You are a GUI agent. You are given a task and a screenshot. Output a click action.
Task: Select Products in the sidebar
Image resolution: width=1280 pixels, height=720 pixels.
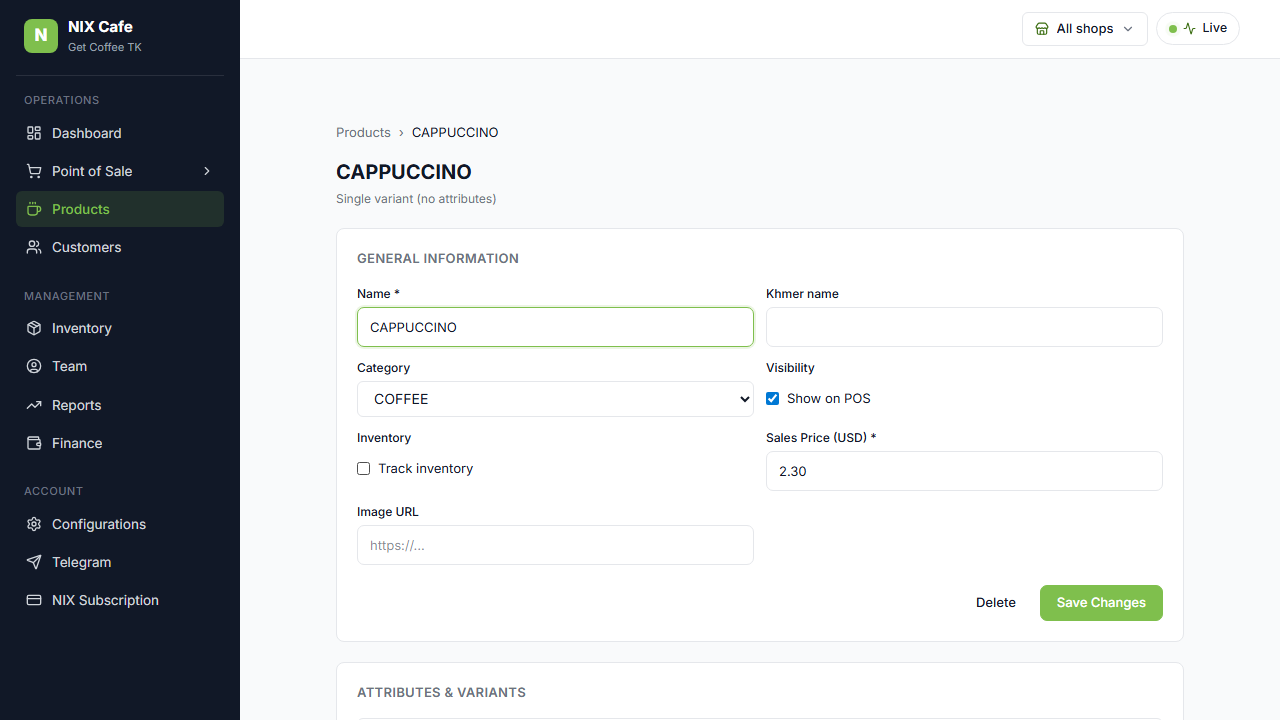pos(120,209)
